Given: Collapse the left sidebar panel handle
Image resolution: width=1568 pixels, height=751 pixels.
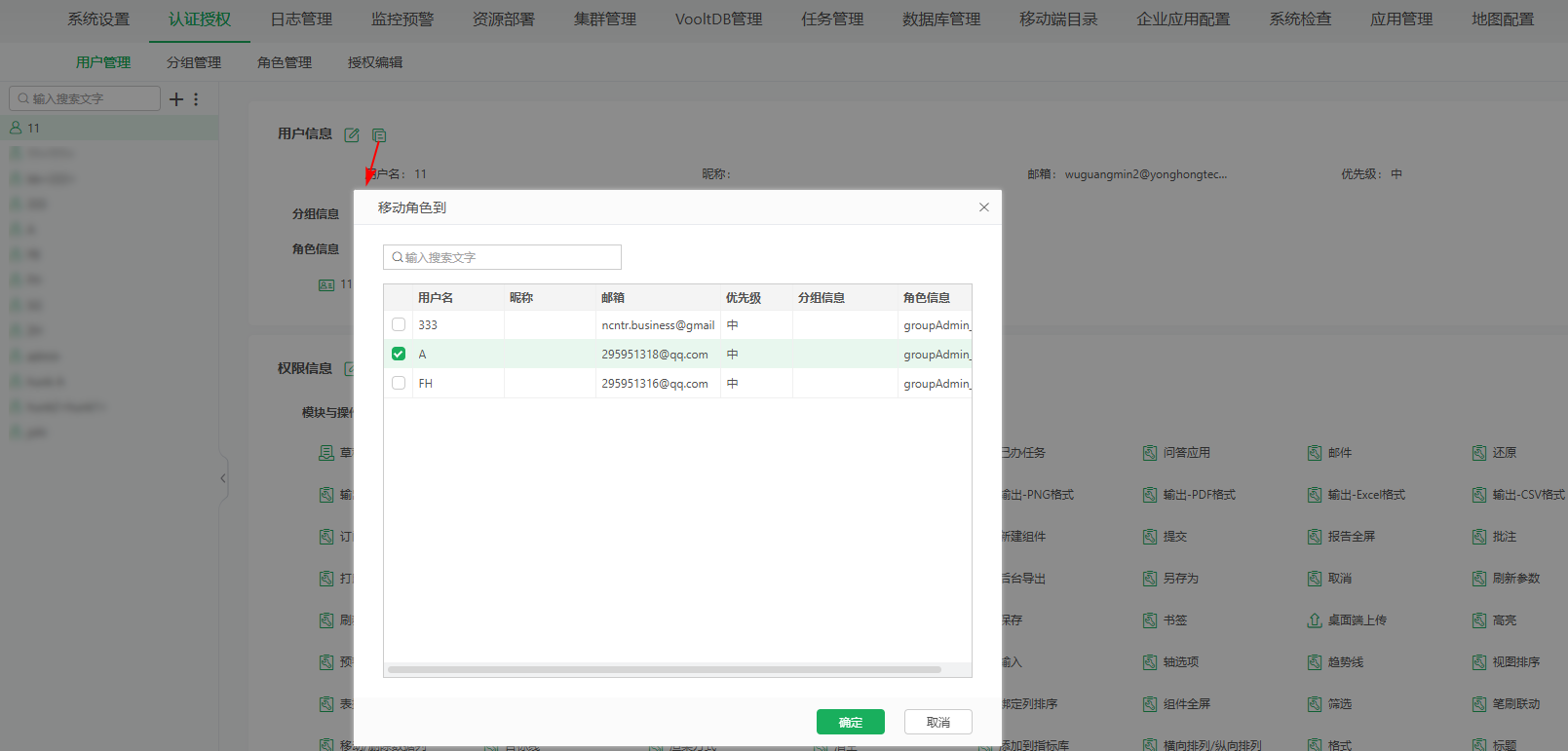Looking at the screenshot, I should coord(223,478).
